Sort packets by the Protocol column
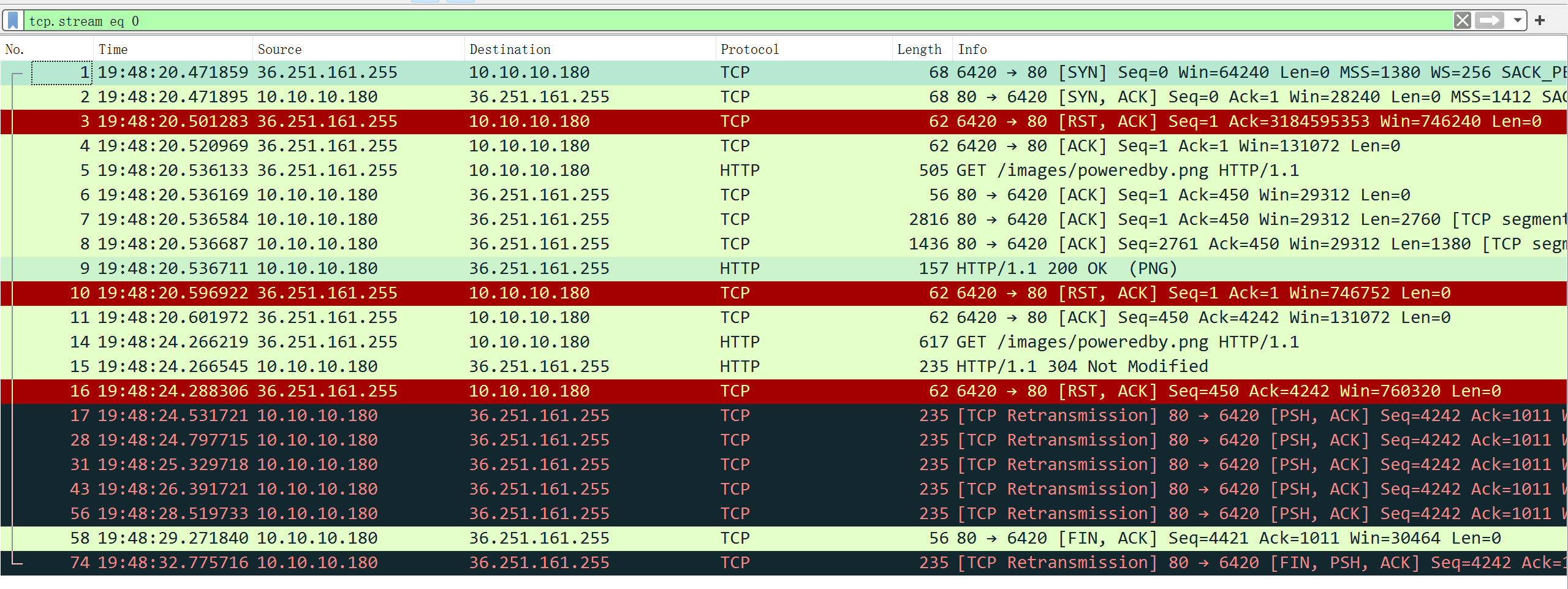Image resolution: width=1568 pixels, height=589 pixels. pyautogui.click(x=749, y=49)
